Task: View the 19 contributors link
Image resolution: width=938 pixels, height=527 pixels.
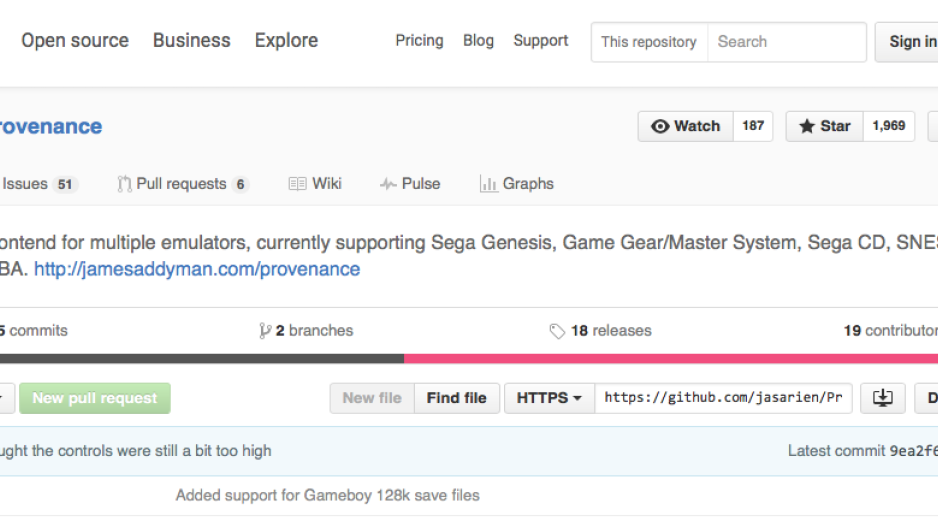Action: point(891,331)
